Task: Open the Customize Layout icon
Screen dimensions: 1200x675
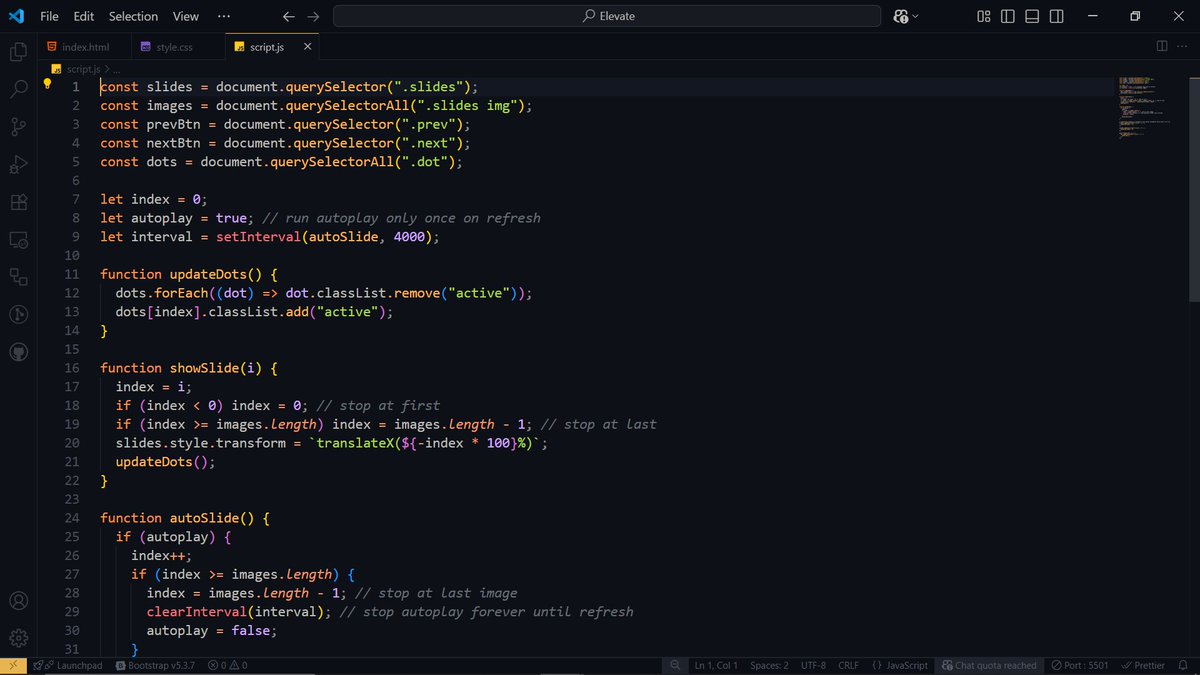Action: (x=984, y=16)
